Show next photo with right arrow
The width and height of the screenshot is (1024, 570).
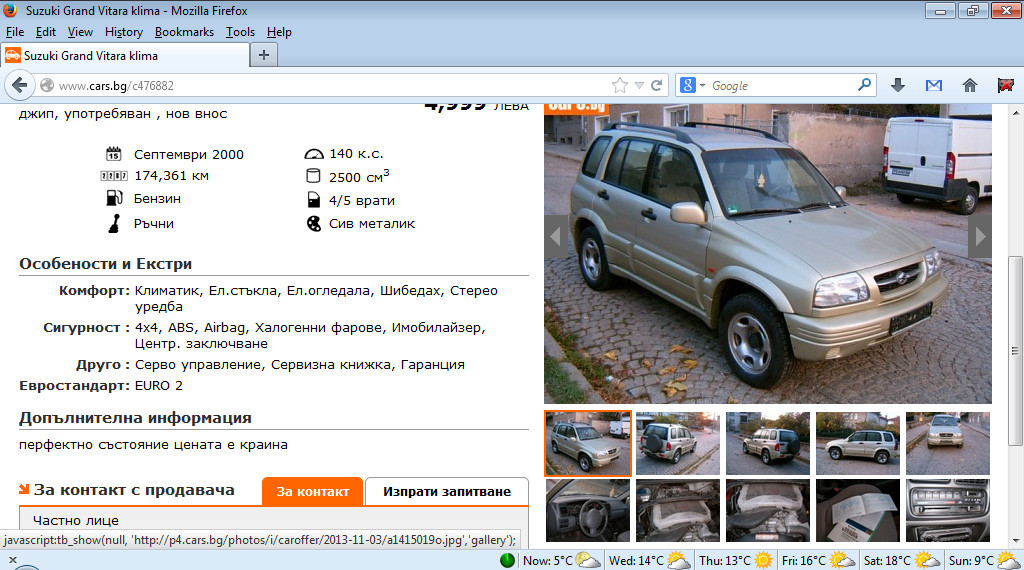coord(980,236)
